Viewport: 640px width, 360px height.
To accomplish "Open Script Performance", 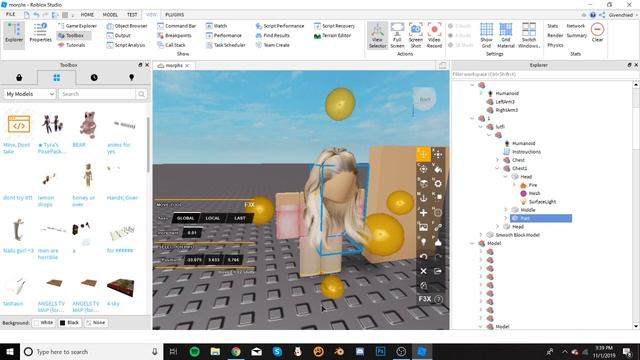I will point(280,26).
